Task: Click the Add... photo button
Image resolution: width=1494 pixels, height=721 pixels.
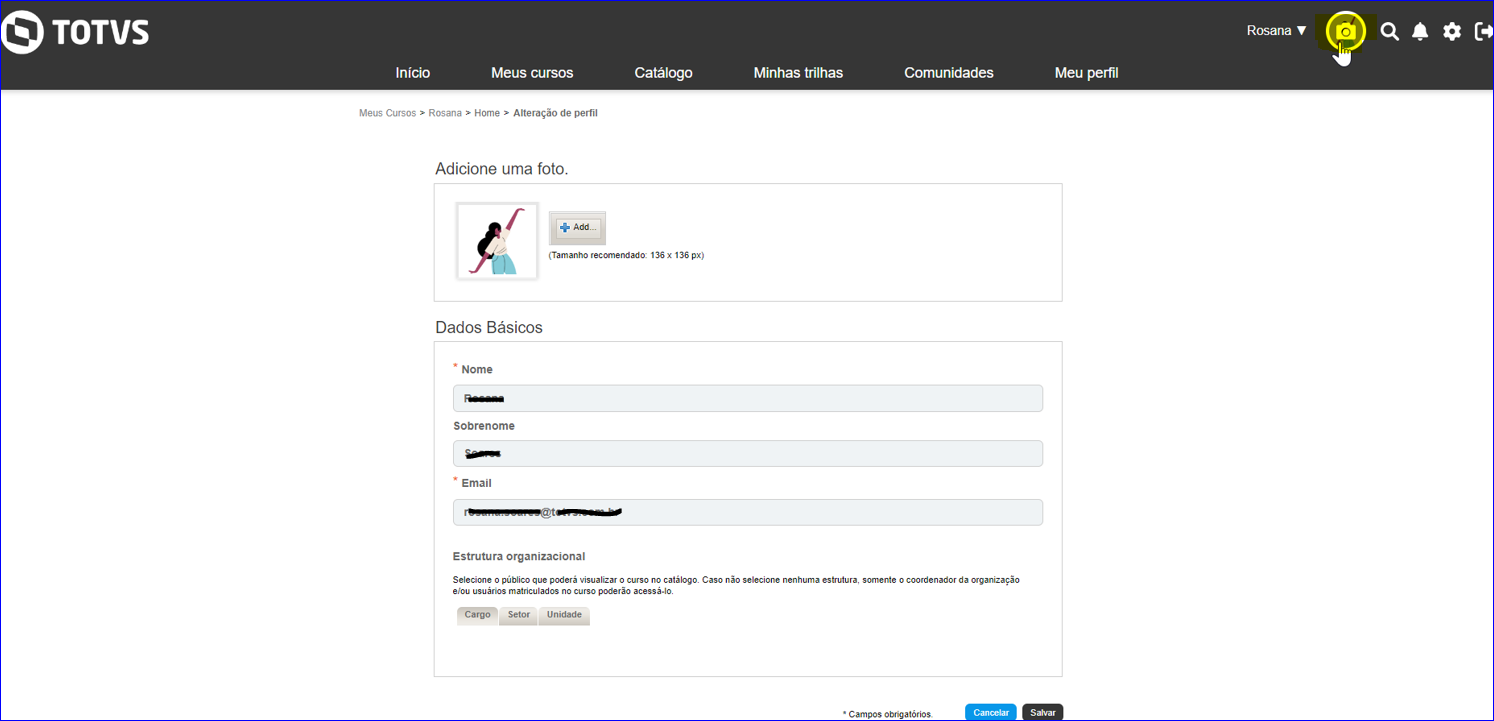Action: pyautogui.click(x=578, y=227)
